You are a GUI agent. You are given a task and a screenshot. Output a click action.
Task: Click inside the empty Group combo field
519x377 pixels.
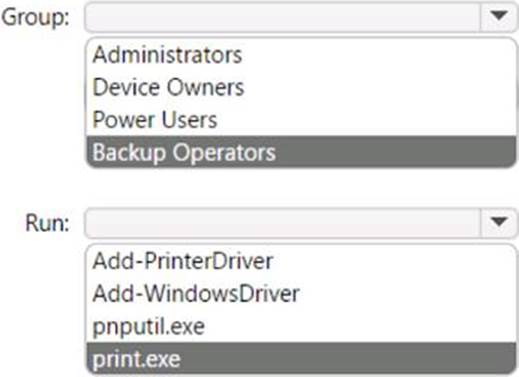pyautogui.click(x=283, y=16)
